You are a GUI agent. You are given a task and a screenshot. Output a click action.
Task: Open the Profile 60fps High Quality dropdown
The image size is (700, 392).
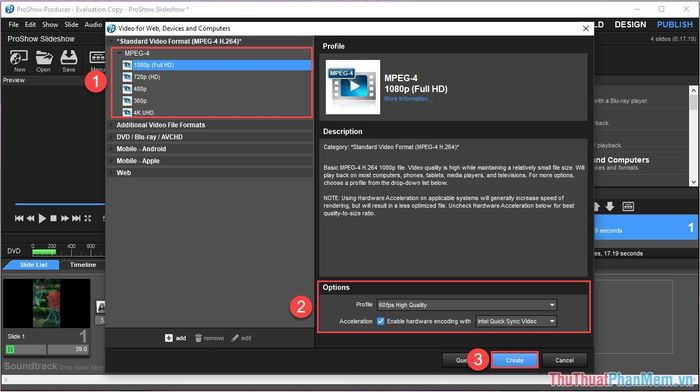coord(467,305)
